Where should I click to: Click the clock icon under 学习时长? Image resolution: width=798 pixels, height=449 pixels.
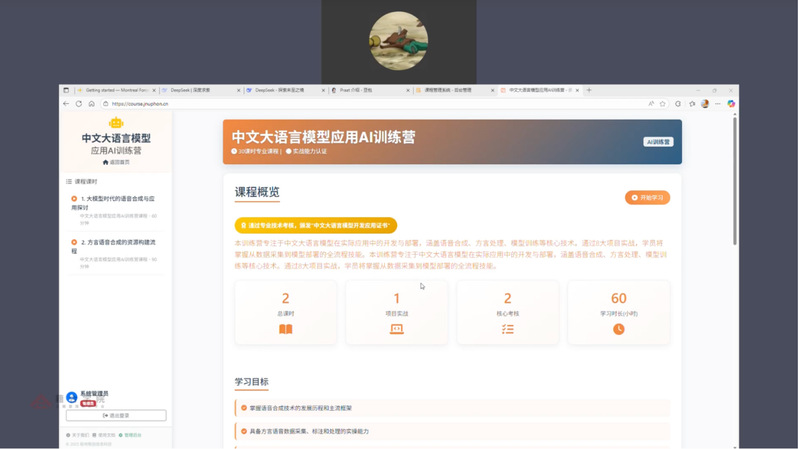(619, 329)
